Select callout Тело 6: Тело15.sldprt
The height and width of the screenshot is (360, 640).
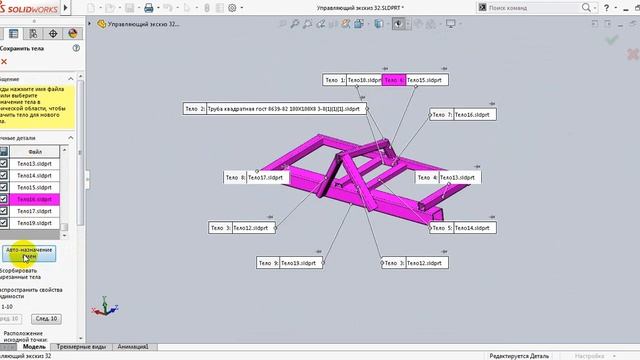pyautogui.click(x=416, y=80)
